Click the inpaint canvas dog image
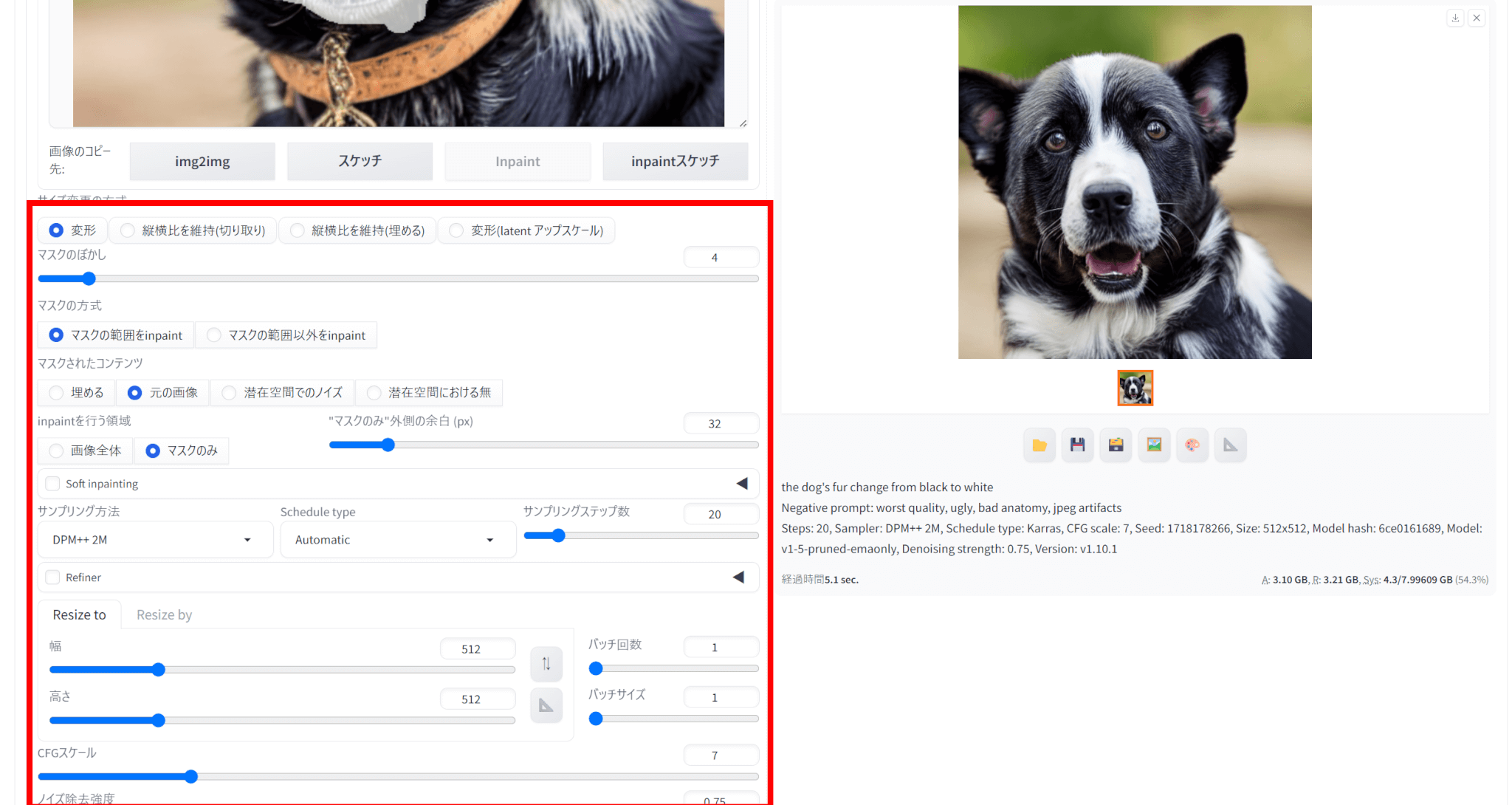The width and height of the screenshot is (1512, 805). pyautogui.click(x=399, y=63)
